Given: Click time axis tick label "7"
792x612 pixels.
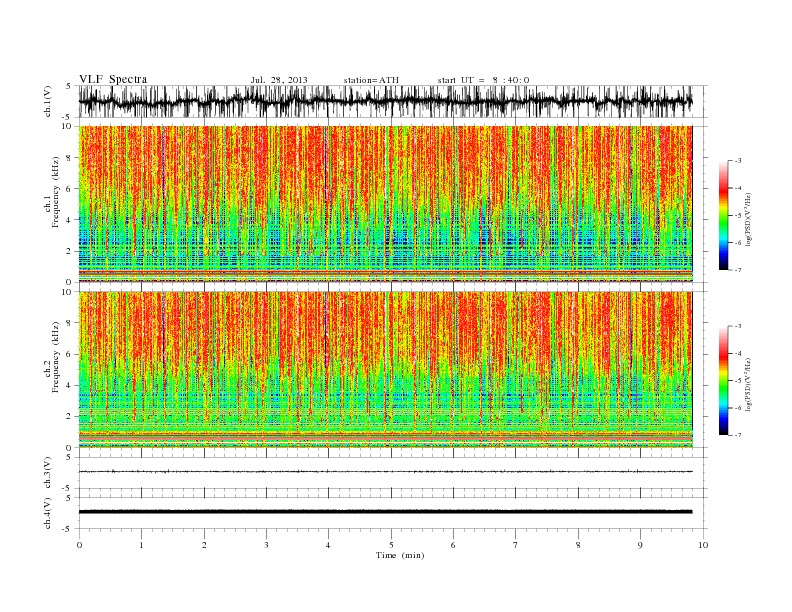Looking at the screenshot, I should 516,545.
